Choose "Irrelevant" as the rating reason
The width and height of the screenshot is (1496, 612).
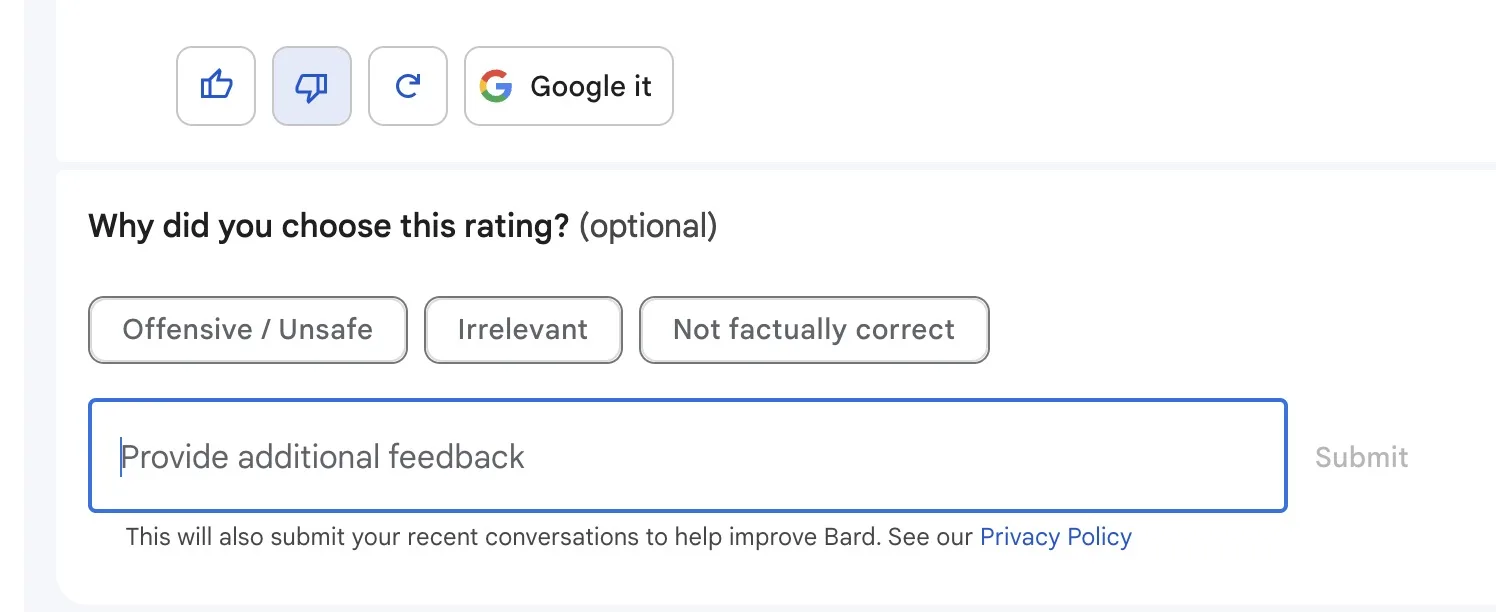click(x=523, y=329)
